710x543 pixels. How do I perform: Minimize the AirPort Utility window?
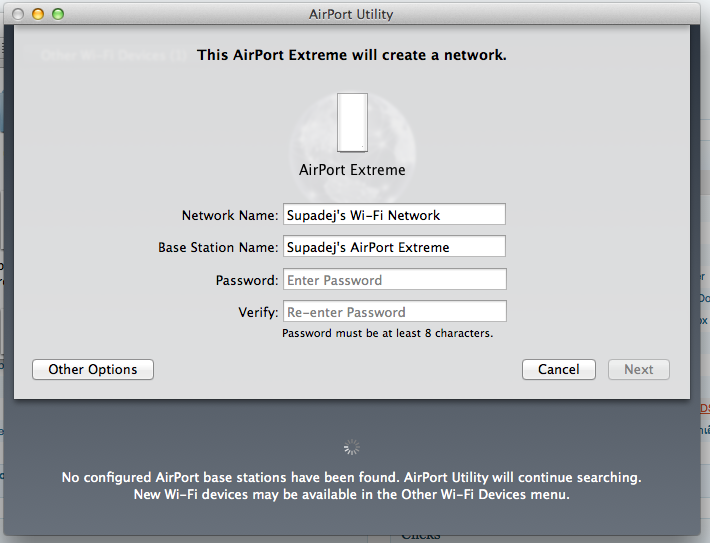(38, 14)
